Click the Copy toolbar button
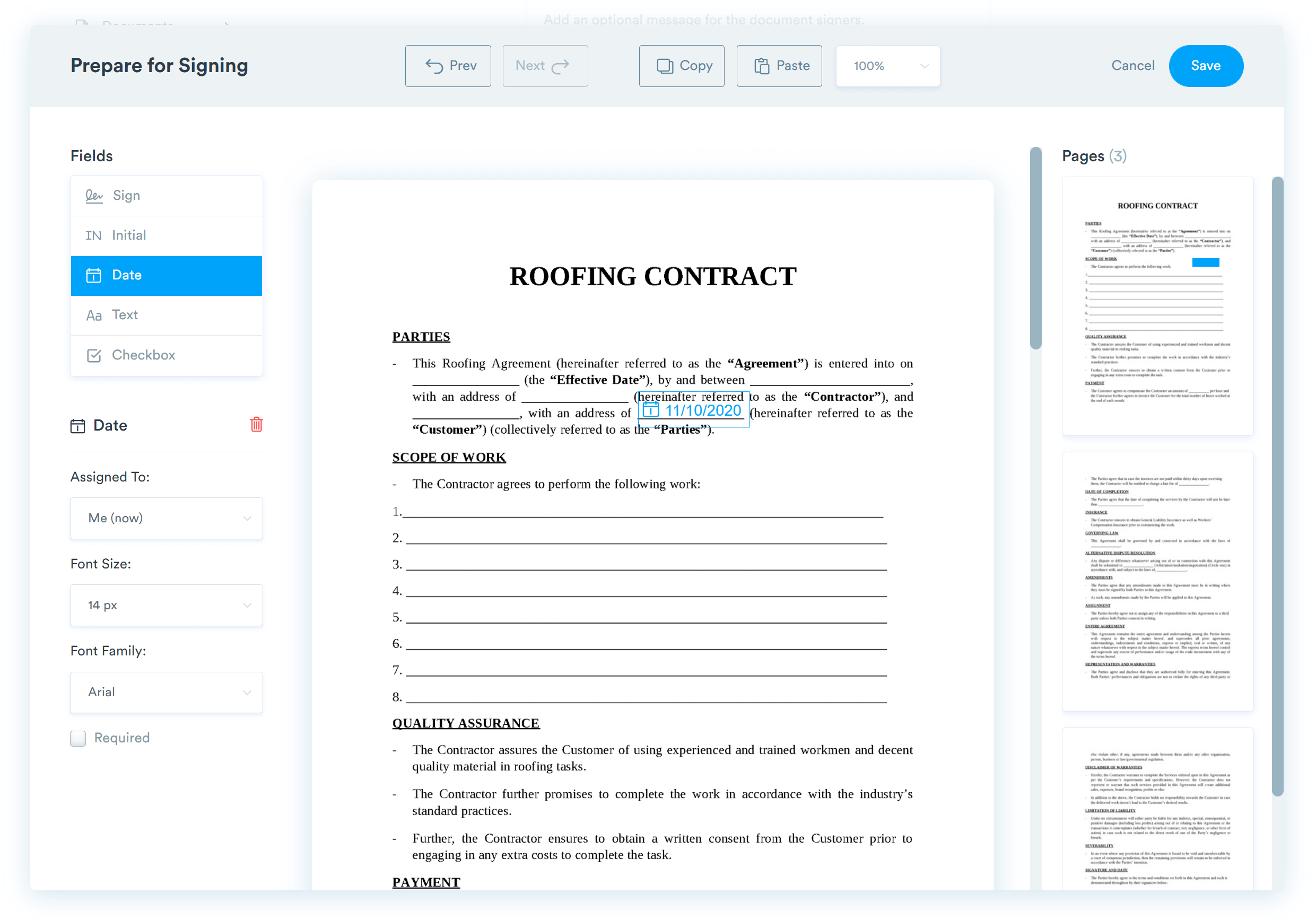 click(x=682, y=66)
